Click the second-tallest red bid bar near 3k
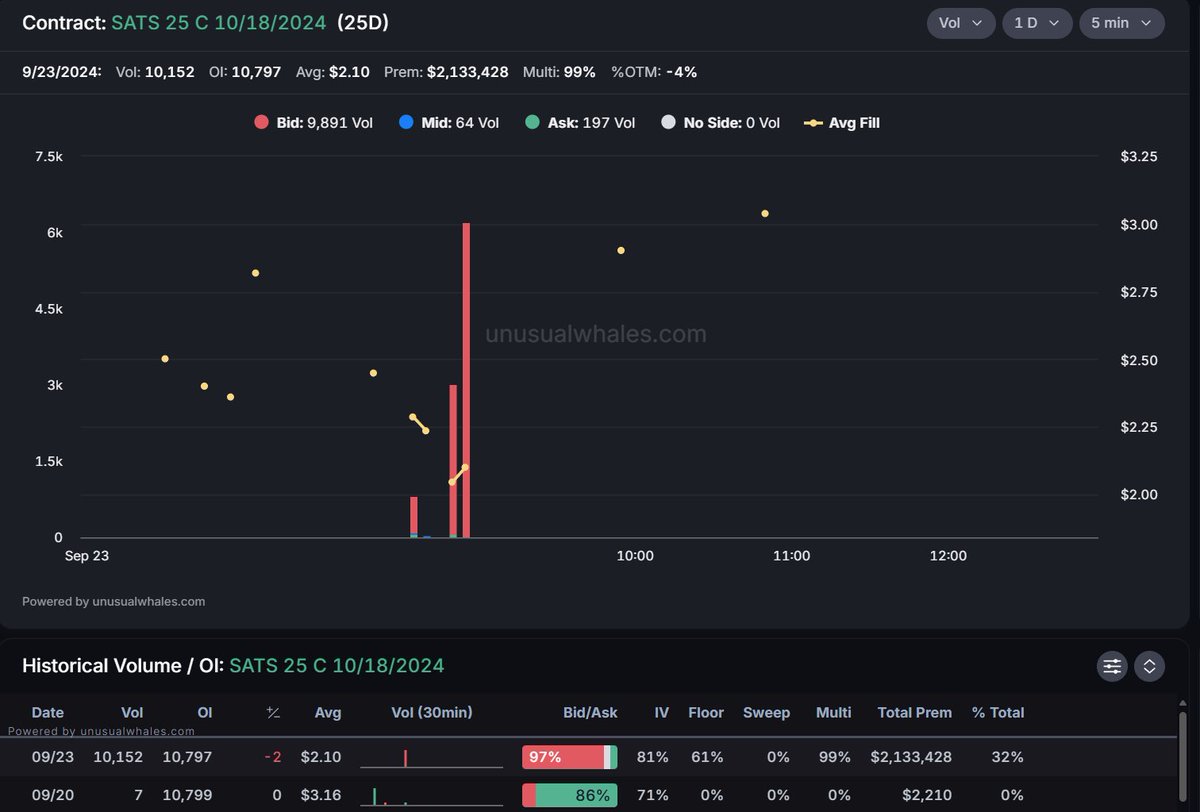 [x=453, y=461]
